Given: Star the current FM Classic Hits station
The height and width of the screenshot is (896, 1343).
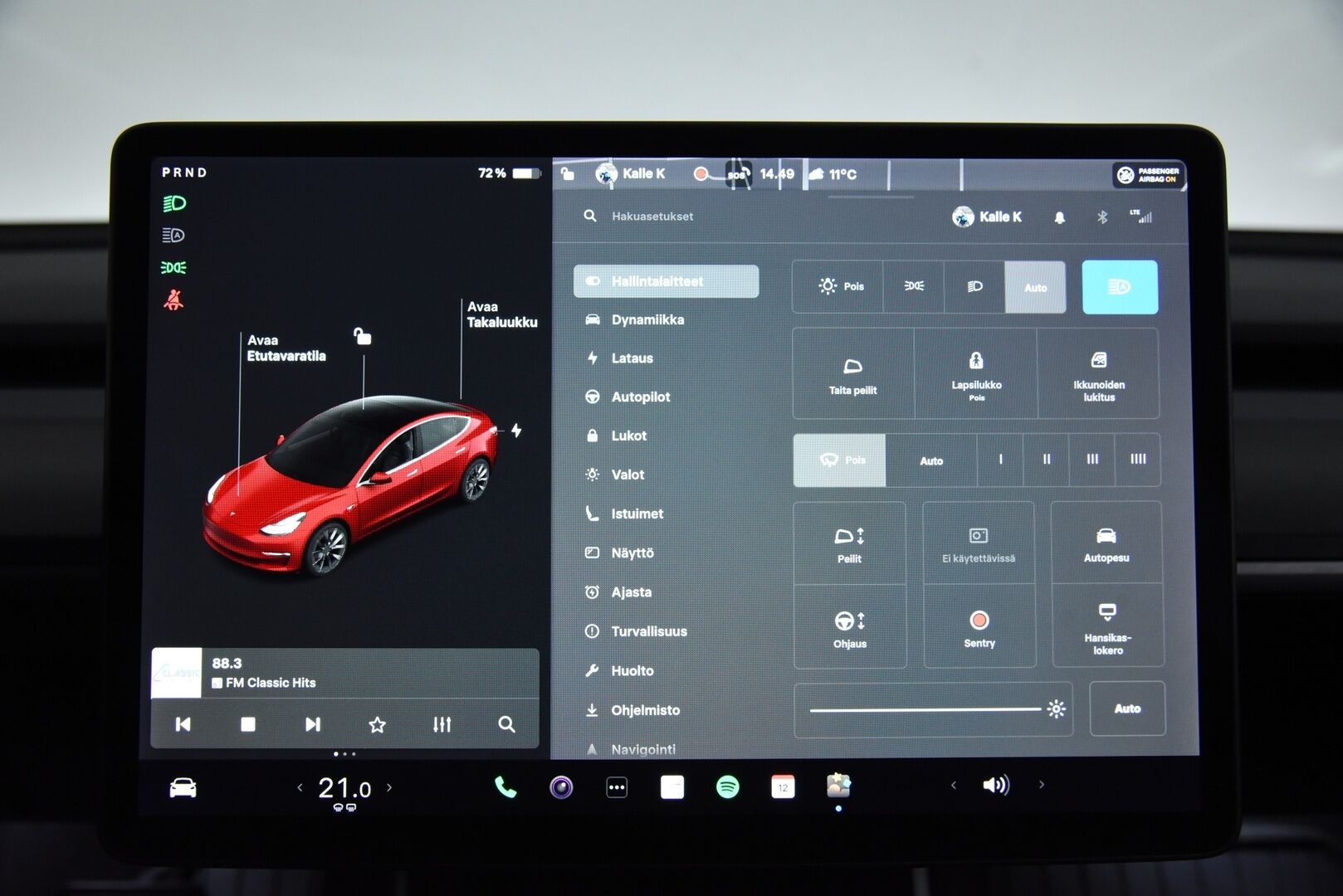Looking at the screenshot, I should (377, 724).
